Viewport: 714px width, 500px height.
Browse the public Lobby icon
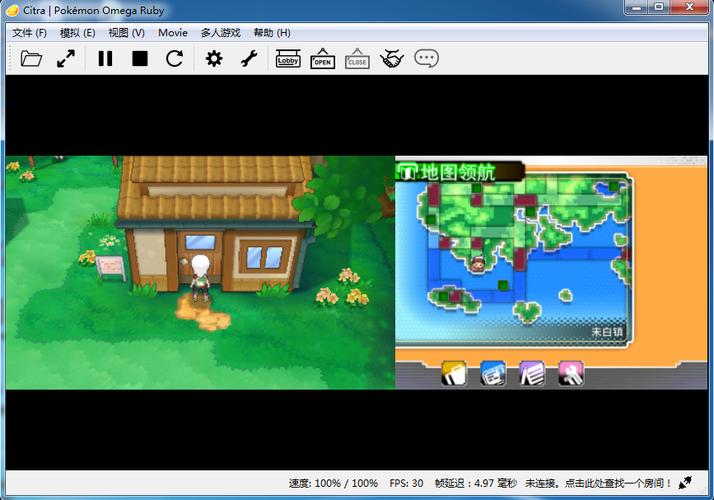(288, 59)
